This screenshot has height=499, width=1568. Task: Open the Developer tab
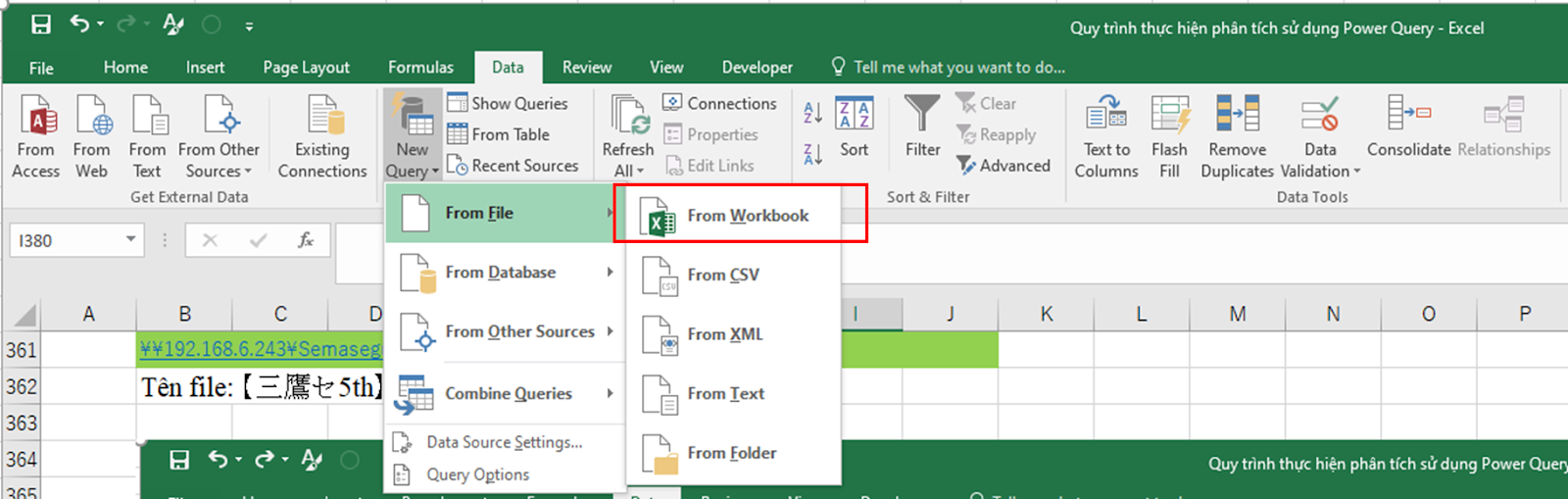click(757, 68)
